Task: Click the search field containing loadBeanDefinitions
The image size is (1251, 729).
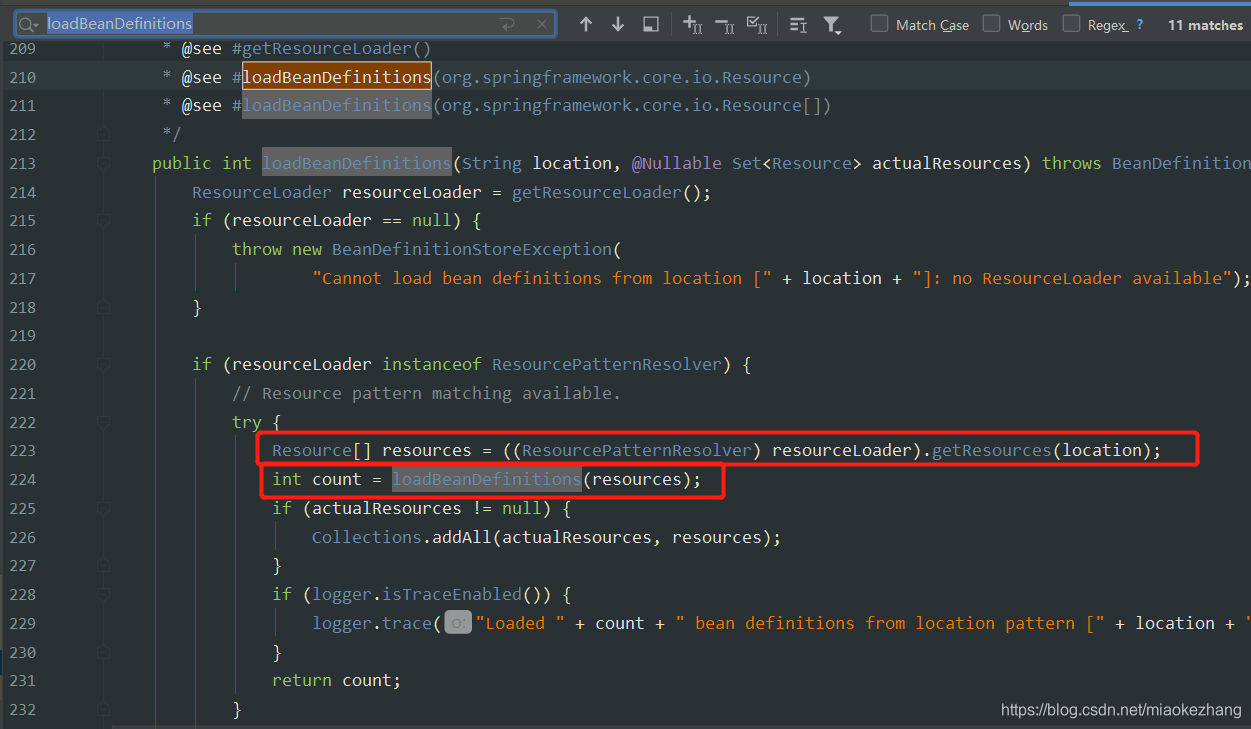Action: pyautogui.click(x=285, y=24)
